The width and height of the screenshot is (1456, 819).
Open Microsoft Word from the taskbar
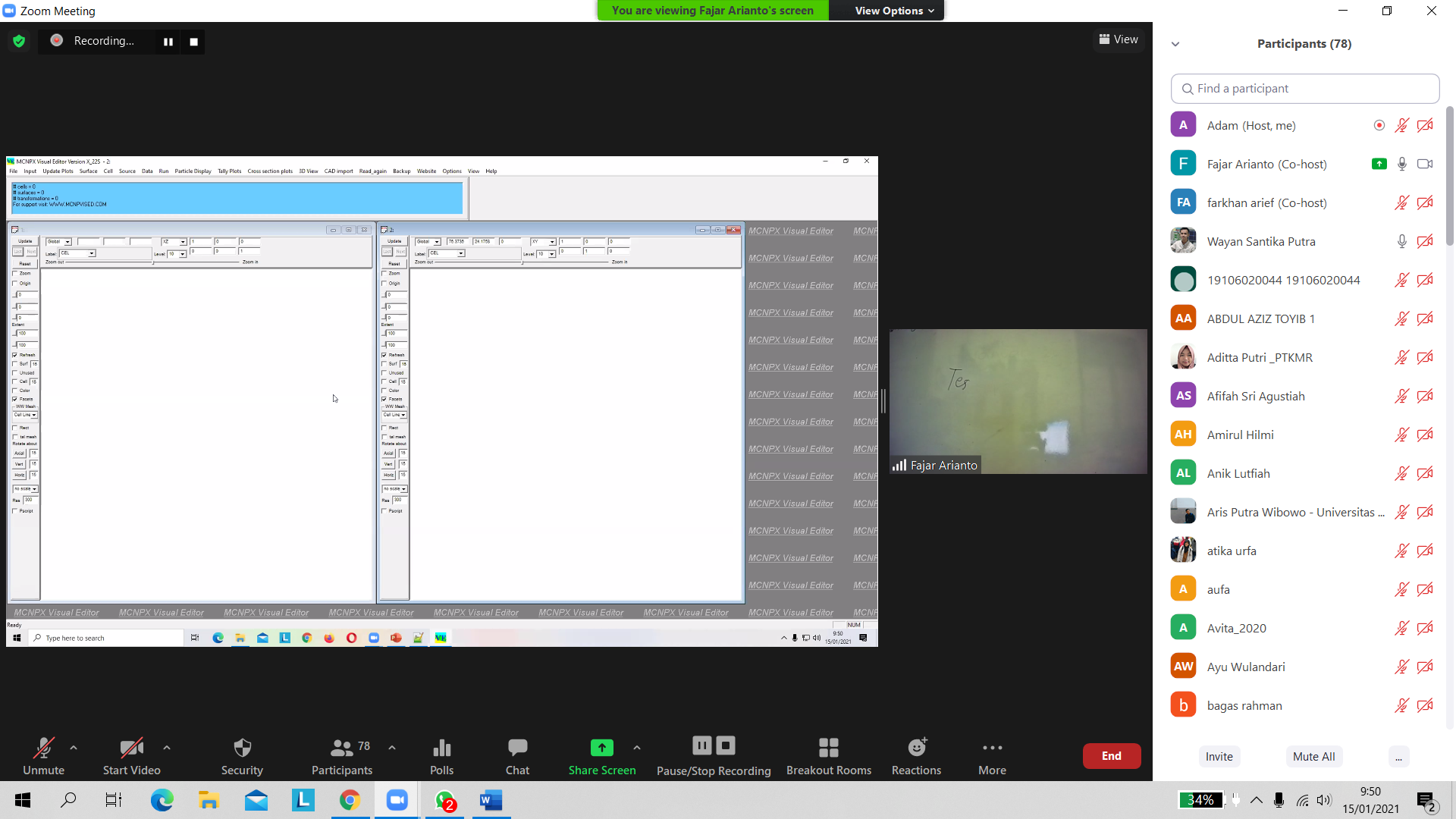491,800
